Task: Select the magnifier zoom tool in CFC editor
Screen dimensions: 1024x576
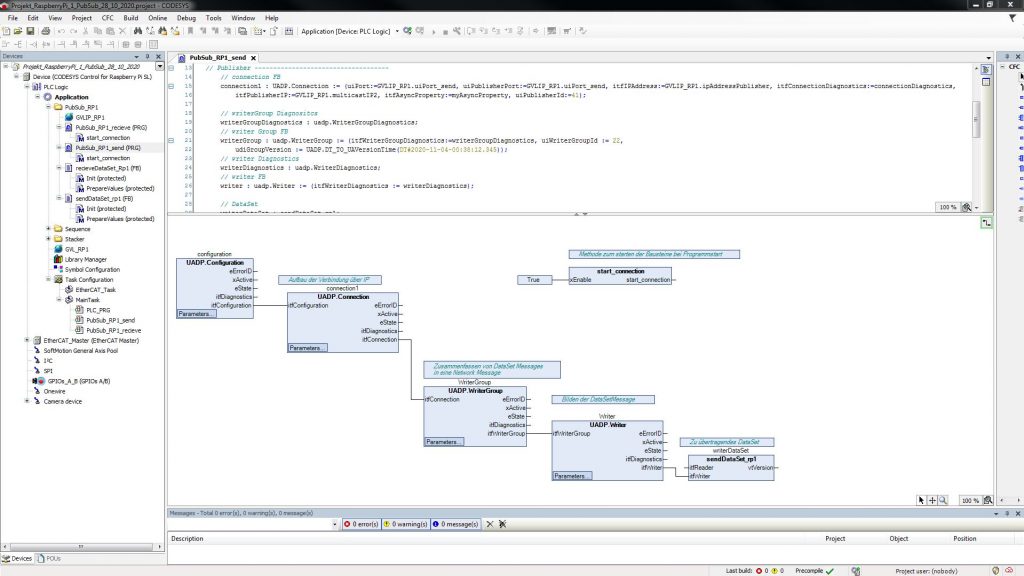Action: [x=943, y=500]
